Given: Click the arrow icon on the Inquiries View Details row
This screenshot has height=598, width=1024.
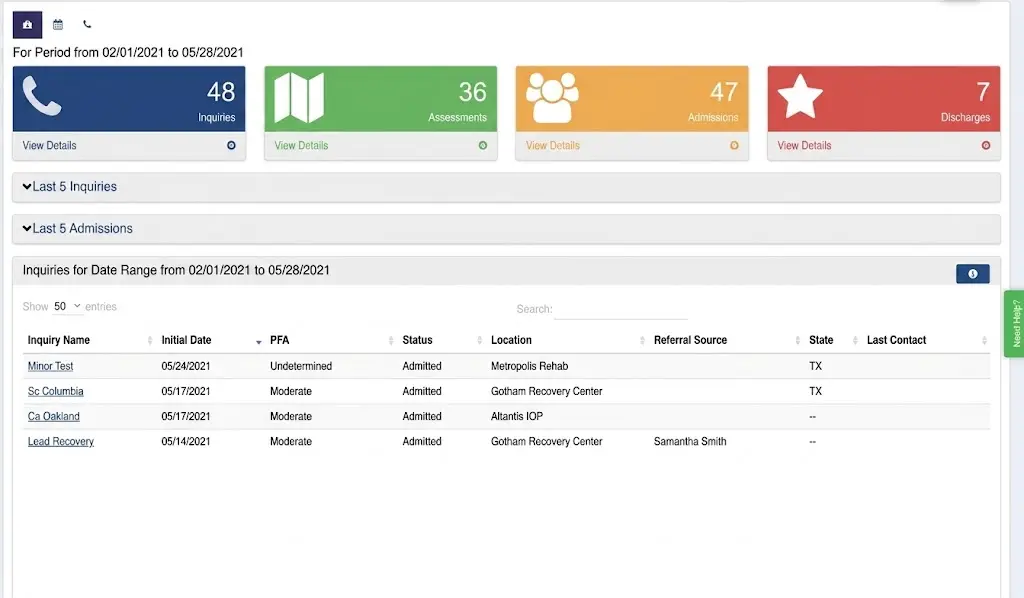Looking at the screenshot, I should tap(231, 146).
